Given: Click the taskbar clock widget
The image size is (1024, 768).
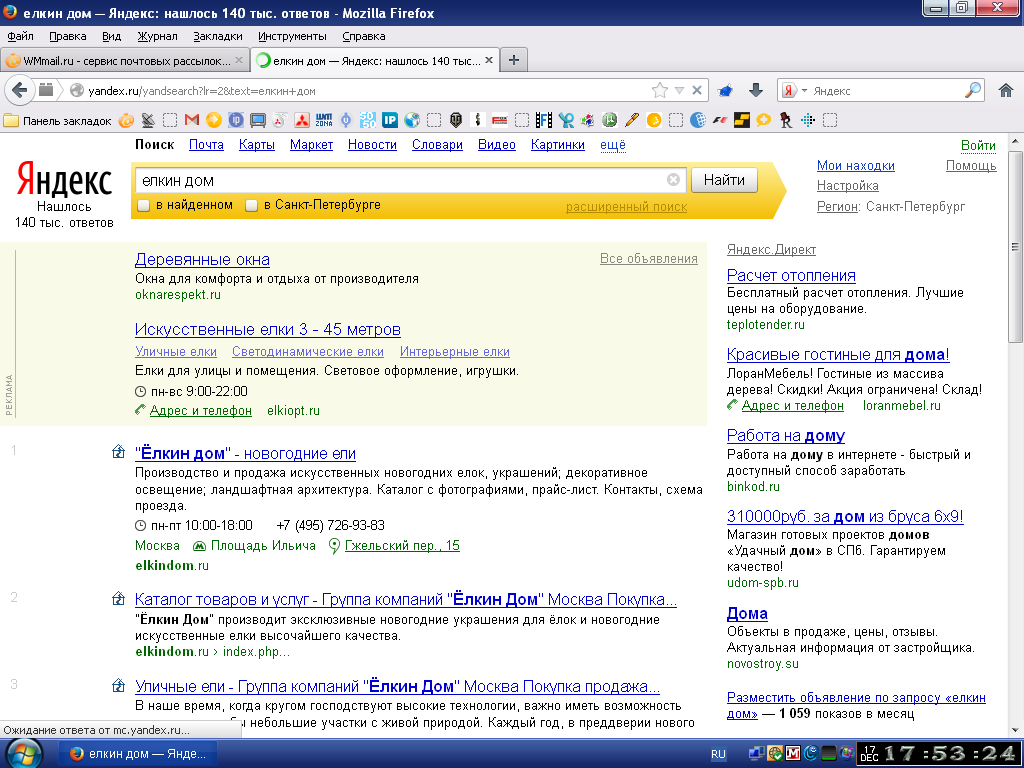Looking at the screenshot, I should click(x=938, y=754).
